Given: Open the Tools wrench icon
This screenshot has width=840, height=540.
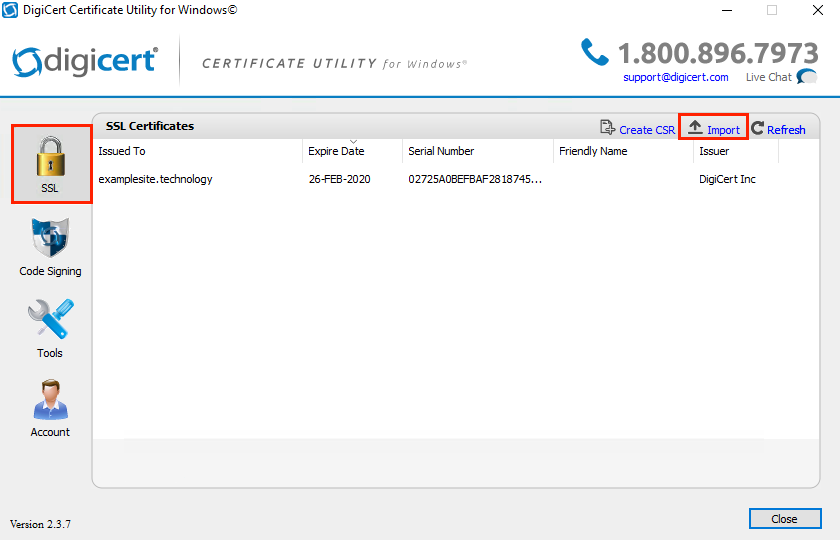Looking at the screenshot, I should pyautogui.click(x=50, y=321).
